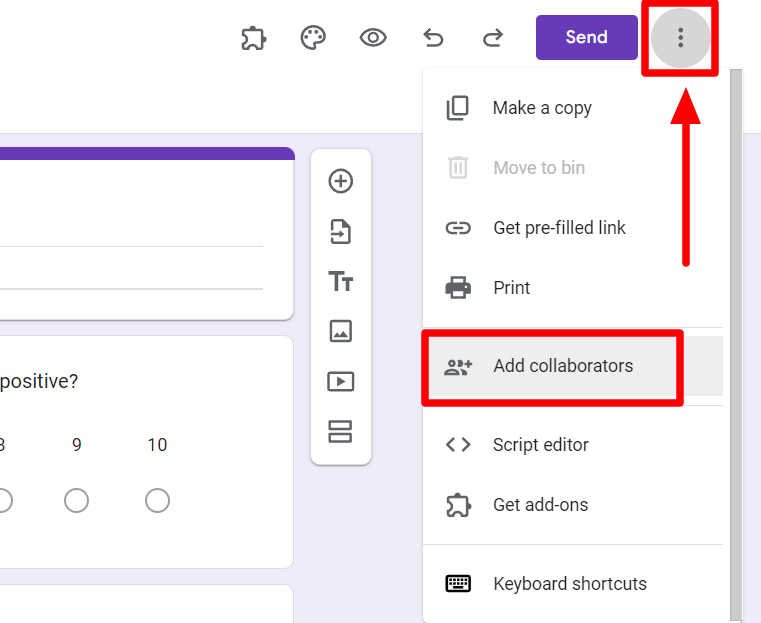
Task: Add an image from the sidebar
Action: (x=341, y=331)
